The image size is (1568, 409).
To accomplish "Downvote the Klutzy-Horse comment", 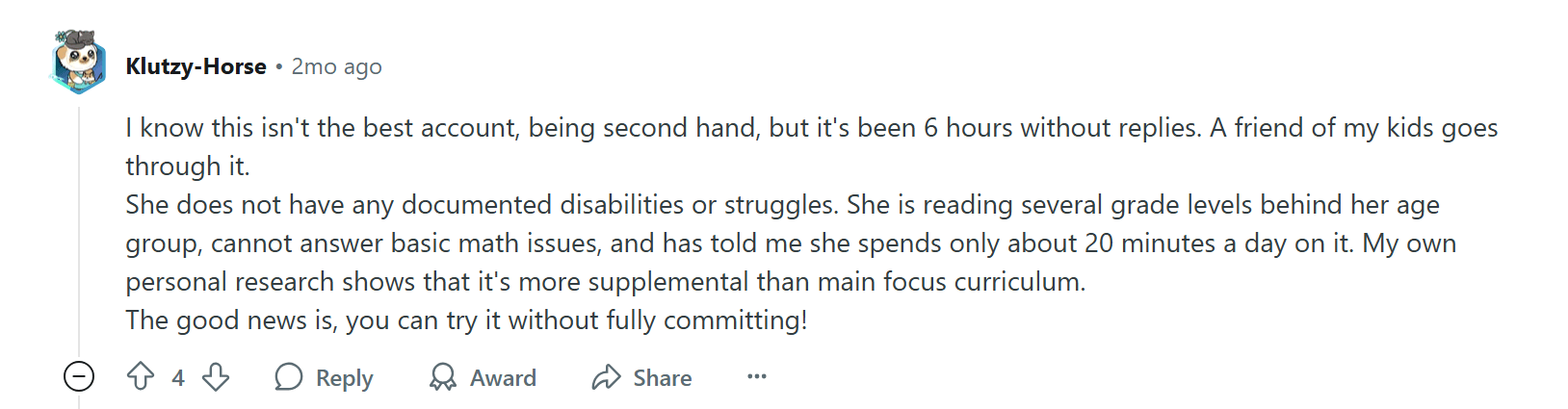I will [216, 376].
